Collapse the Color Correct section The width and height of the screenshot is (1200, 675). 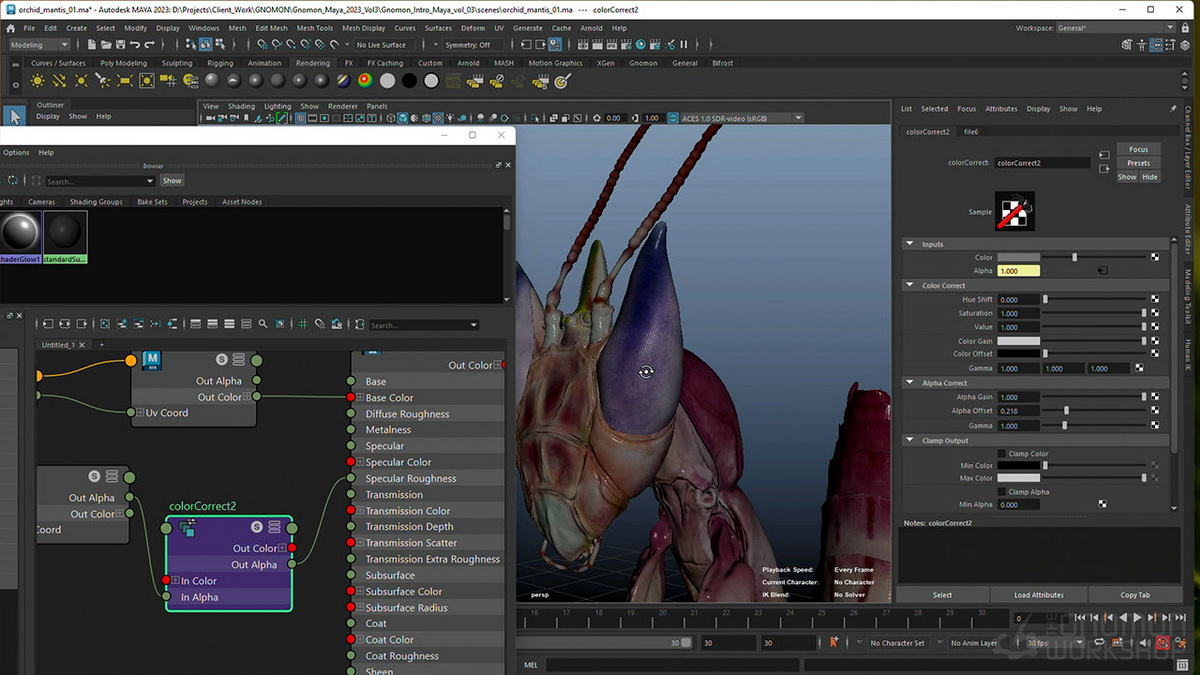(909, 285)
